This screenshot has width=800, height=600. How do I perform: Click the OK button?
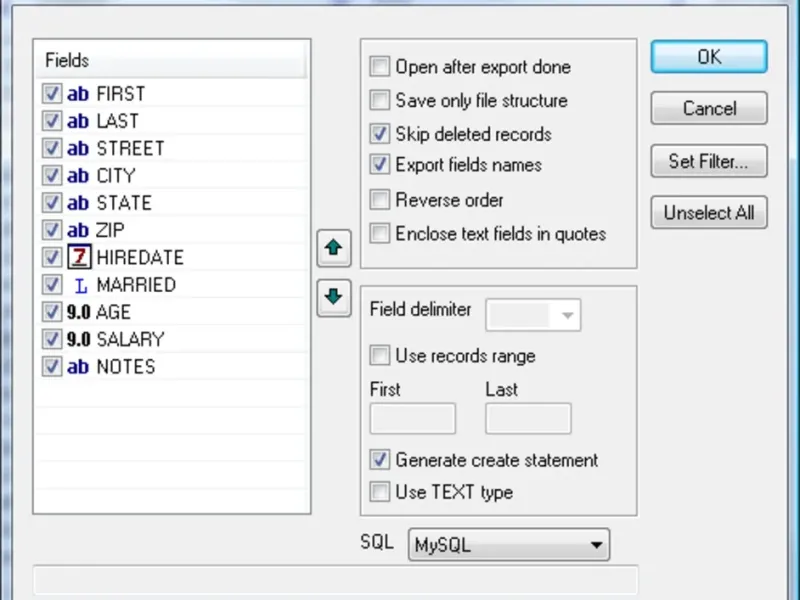(x=709, y=57)
